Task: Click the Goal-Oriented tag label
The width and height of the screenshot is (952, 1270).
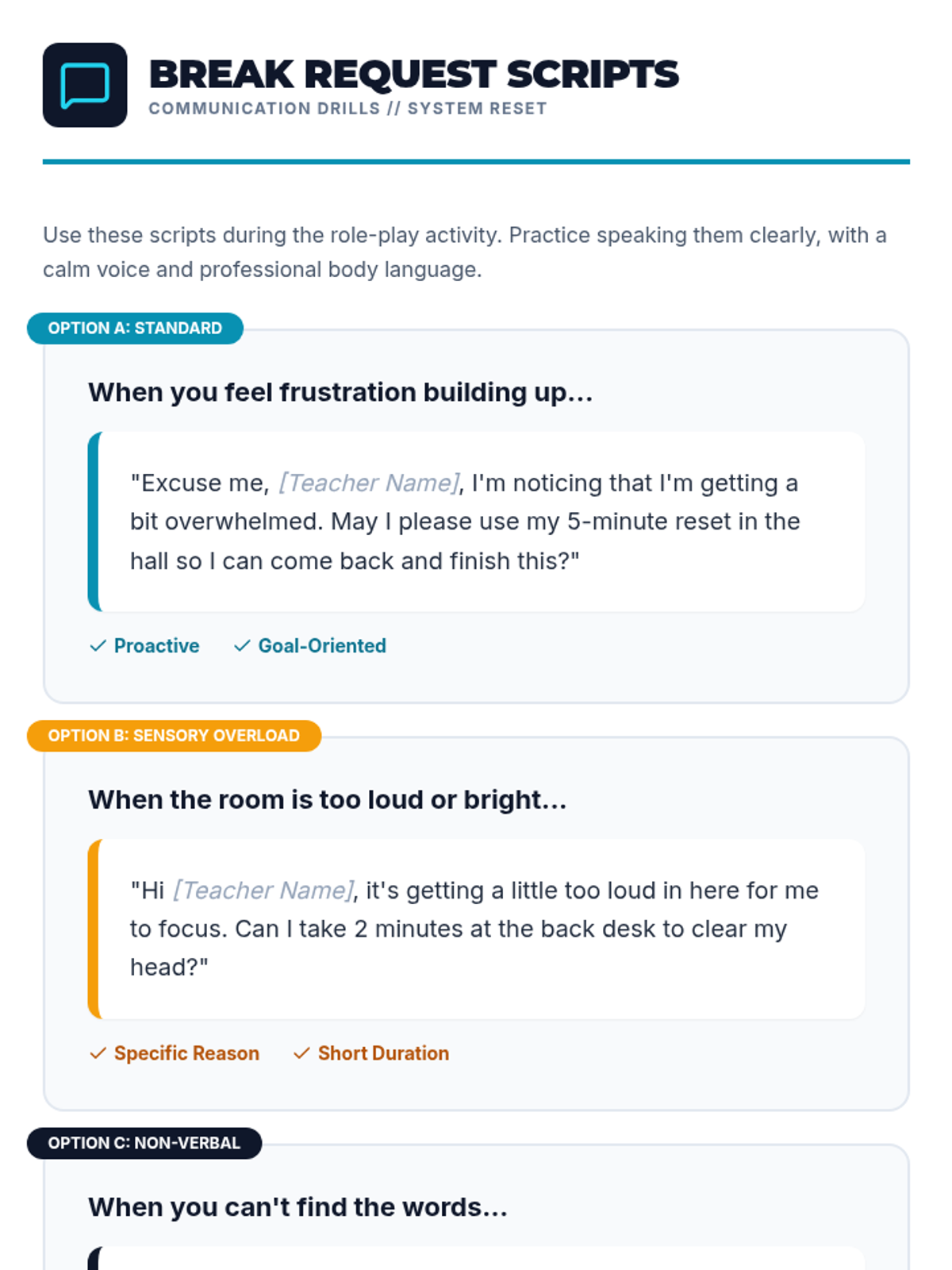Action: coord(322,646)
